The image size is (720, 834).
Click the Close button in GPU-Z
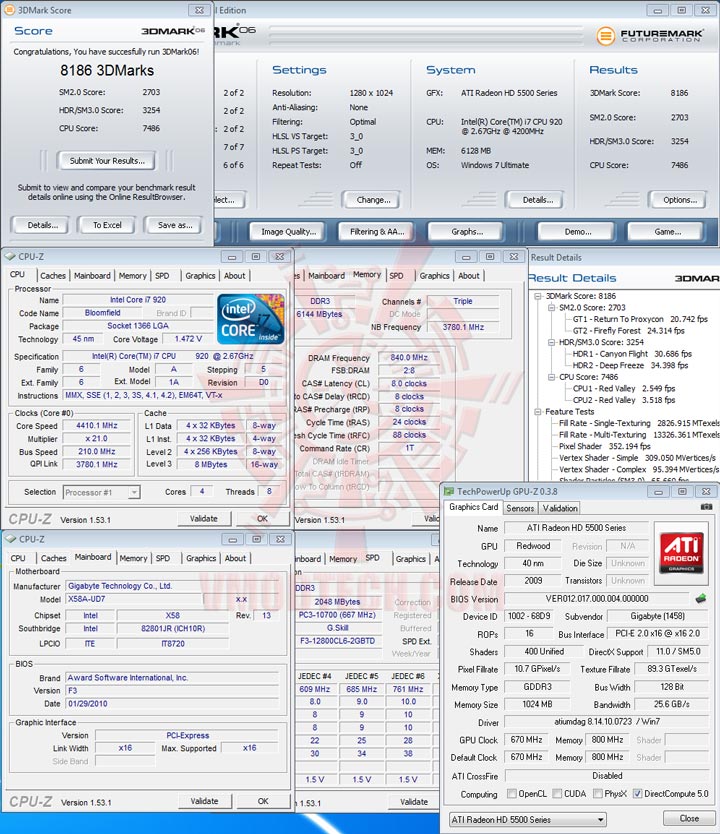[689, 819]
